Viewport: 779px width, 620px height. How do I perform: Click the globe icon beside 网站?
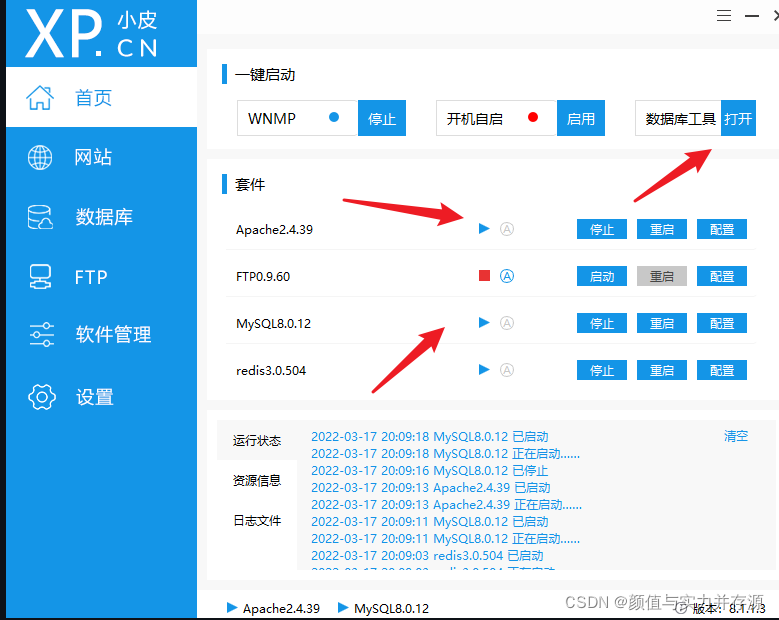[40, 157]
